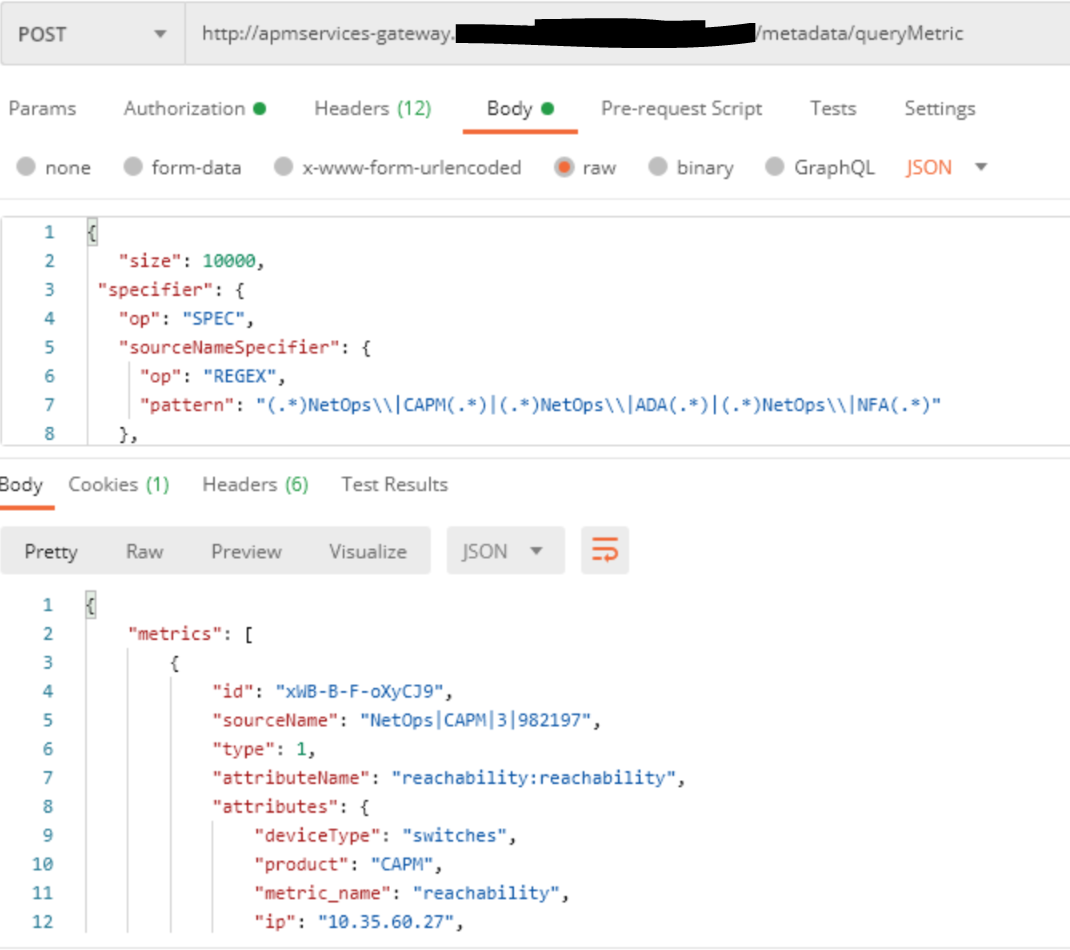Switch to the response Body tab

pos(21,485)
